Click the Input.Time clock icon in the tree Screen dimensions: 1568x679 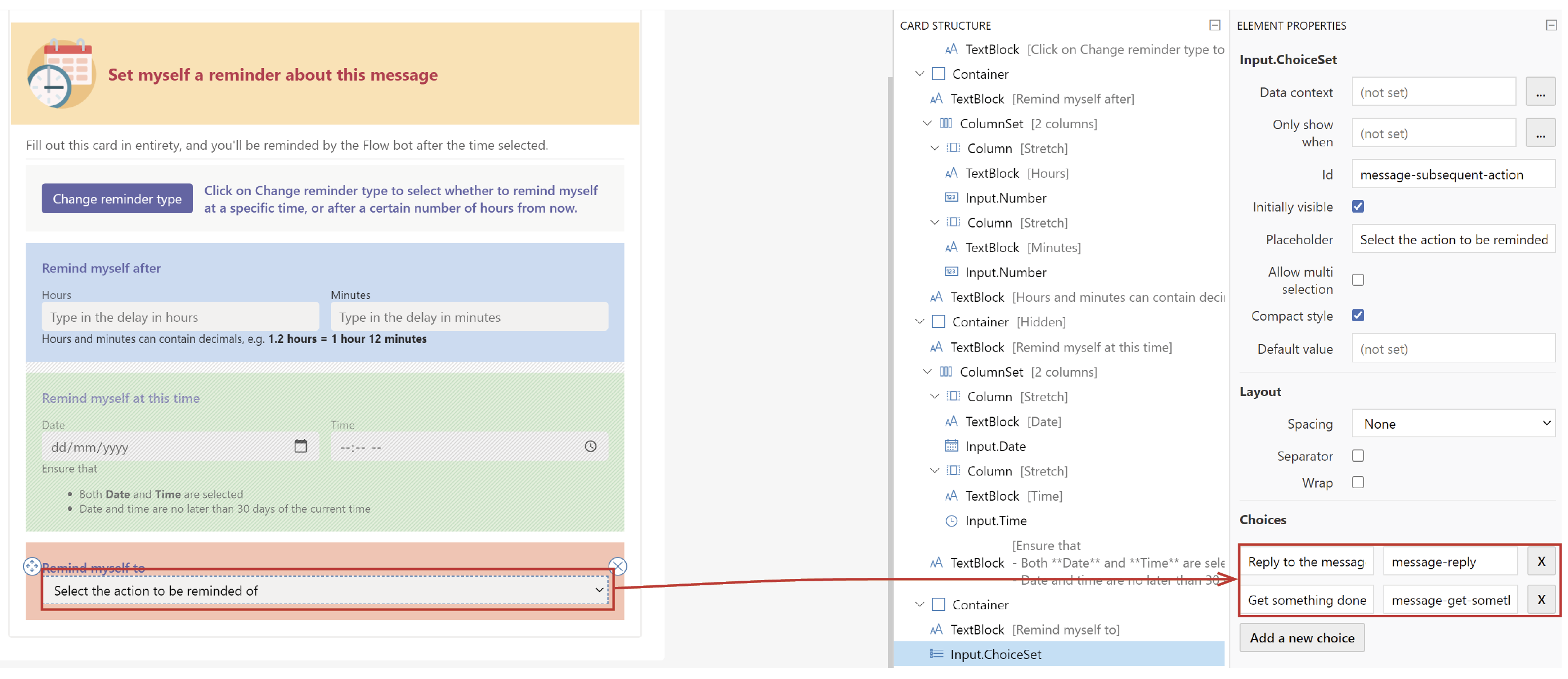point(951,521)
